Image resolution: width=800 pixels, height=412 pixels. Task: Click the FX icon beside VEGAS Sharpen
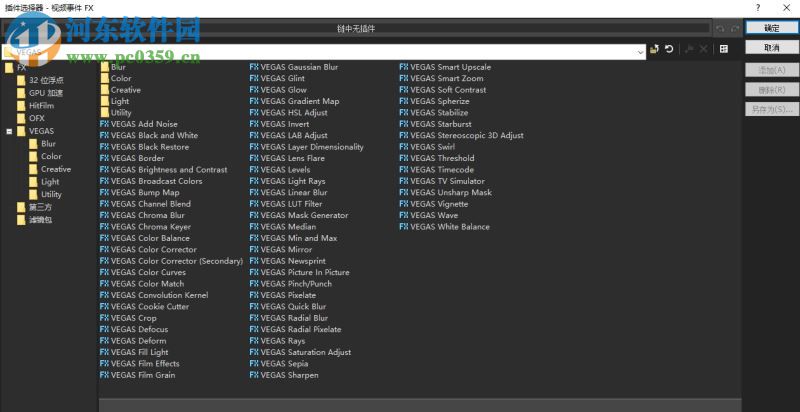[x=254, y=375]
